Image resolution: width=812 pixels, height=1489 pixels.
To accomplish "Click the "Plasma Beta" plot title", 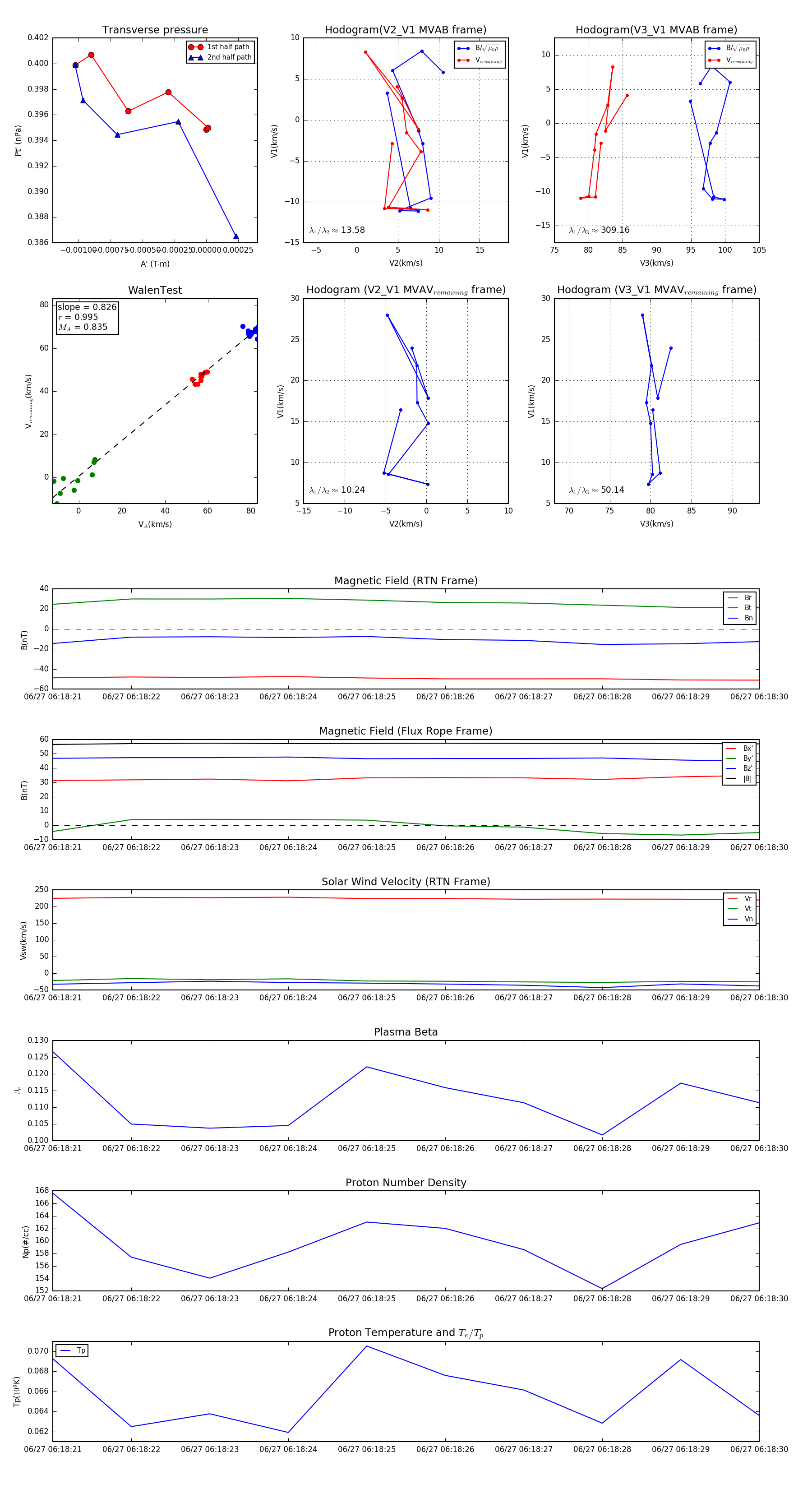I will (406, 1032).
